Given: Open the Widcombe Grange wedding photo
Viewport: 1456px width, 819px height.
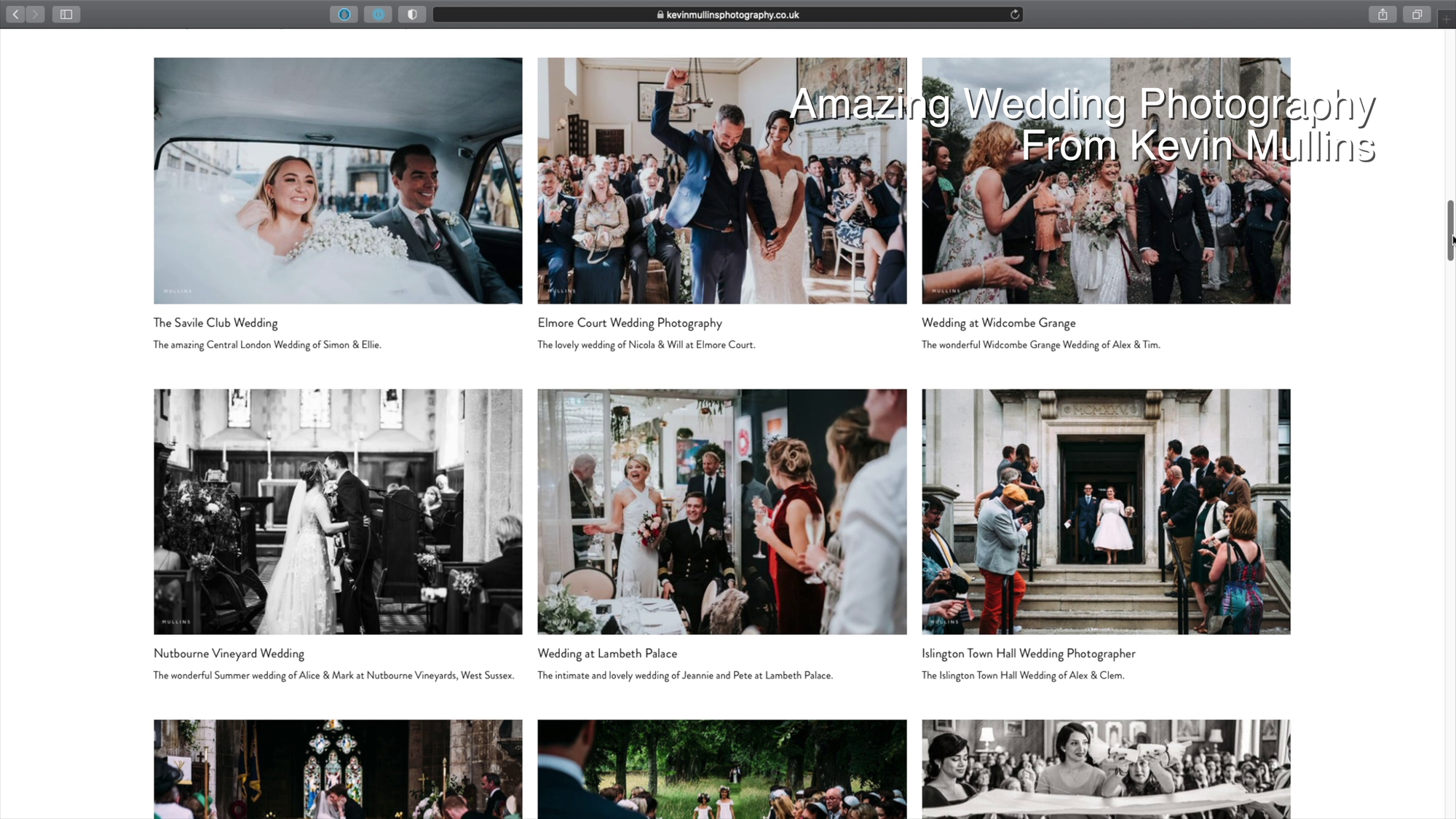Looking at the screenshot, I should point(1106,181).
